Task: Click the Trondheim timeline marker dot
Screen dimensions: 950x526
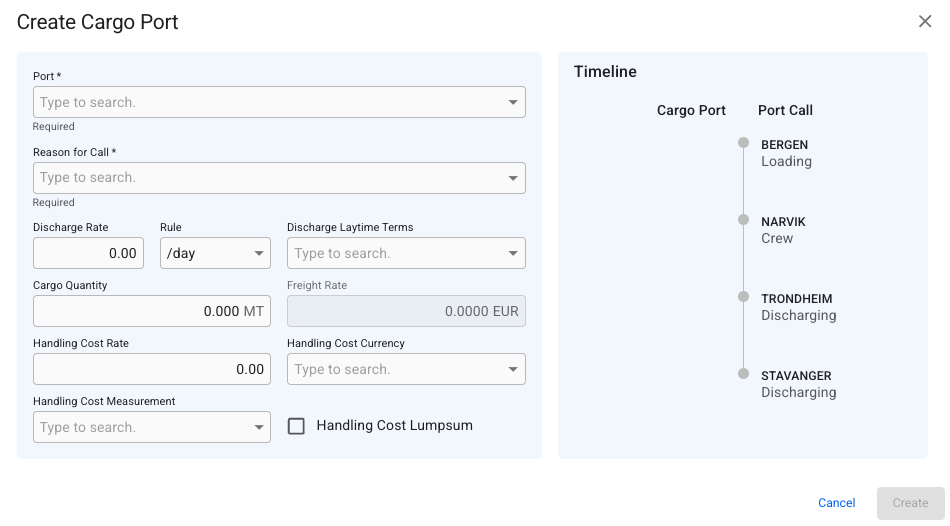Action: point(743,297)
